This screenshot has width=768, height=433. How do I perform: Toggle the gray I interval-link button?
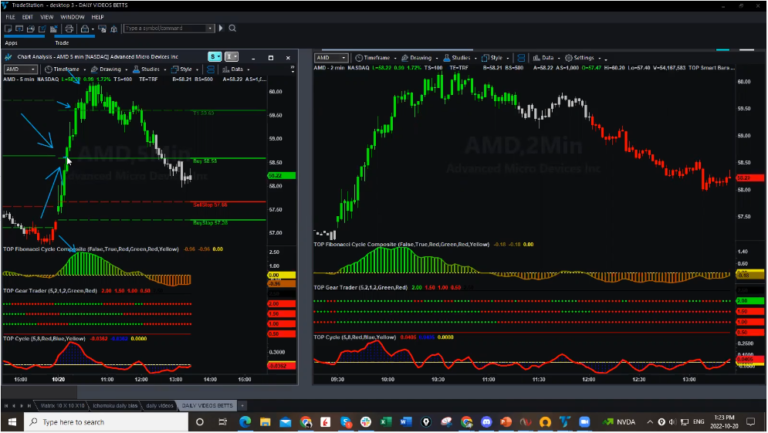click(x=232, y=57)
